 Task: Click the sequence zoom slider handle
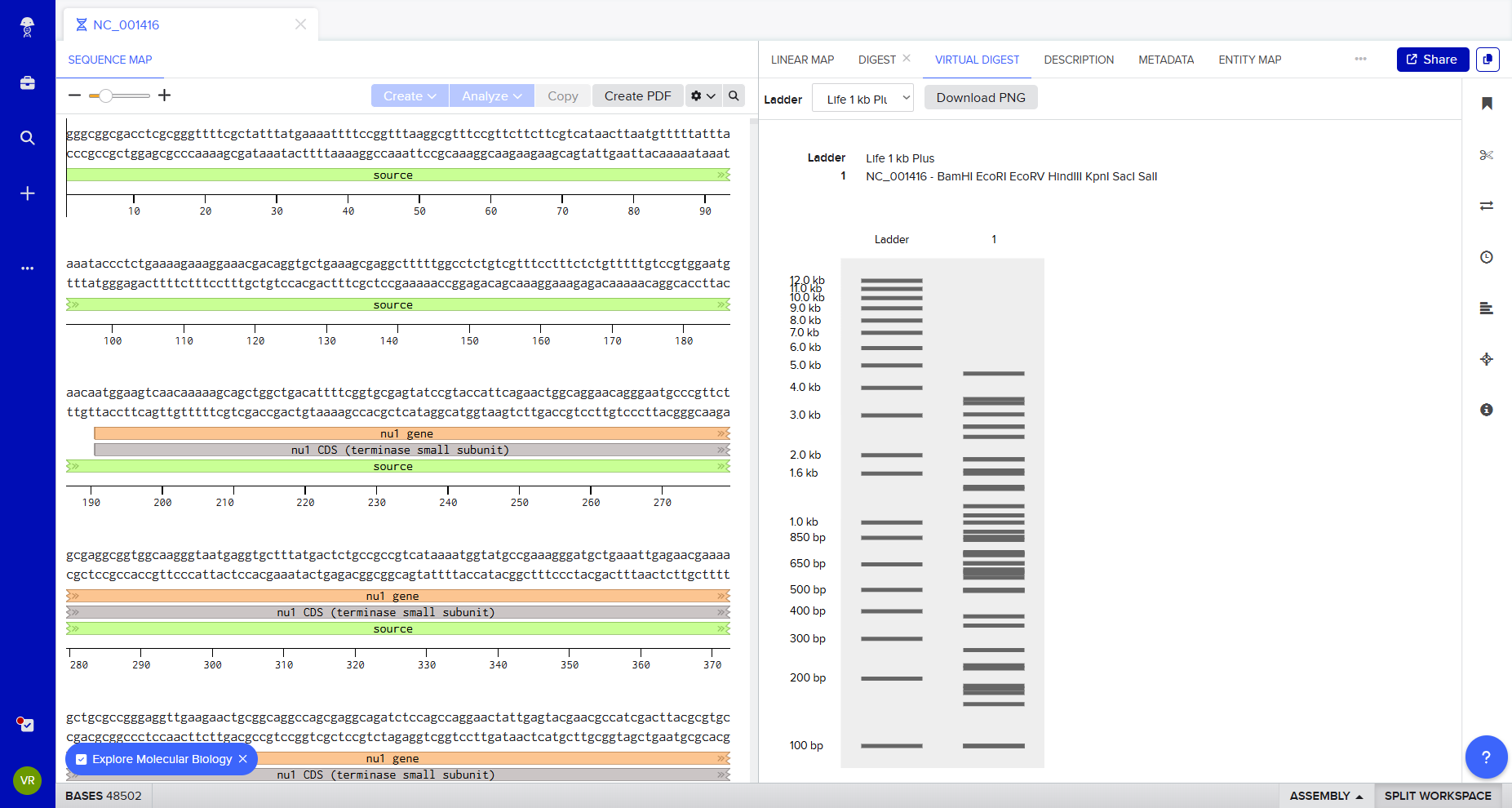(105, 96)
